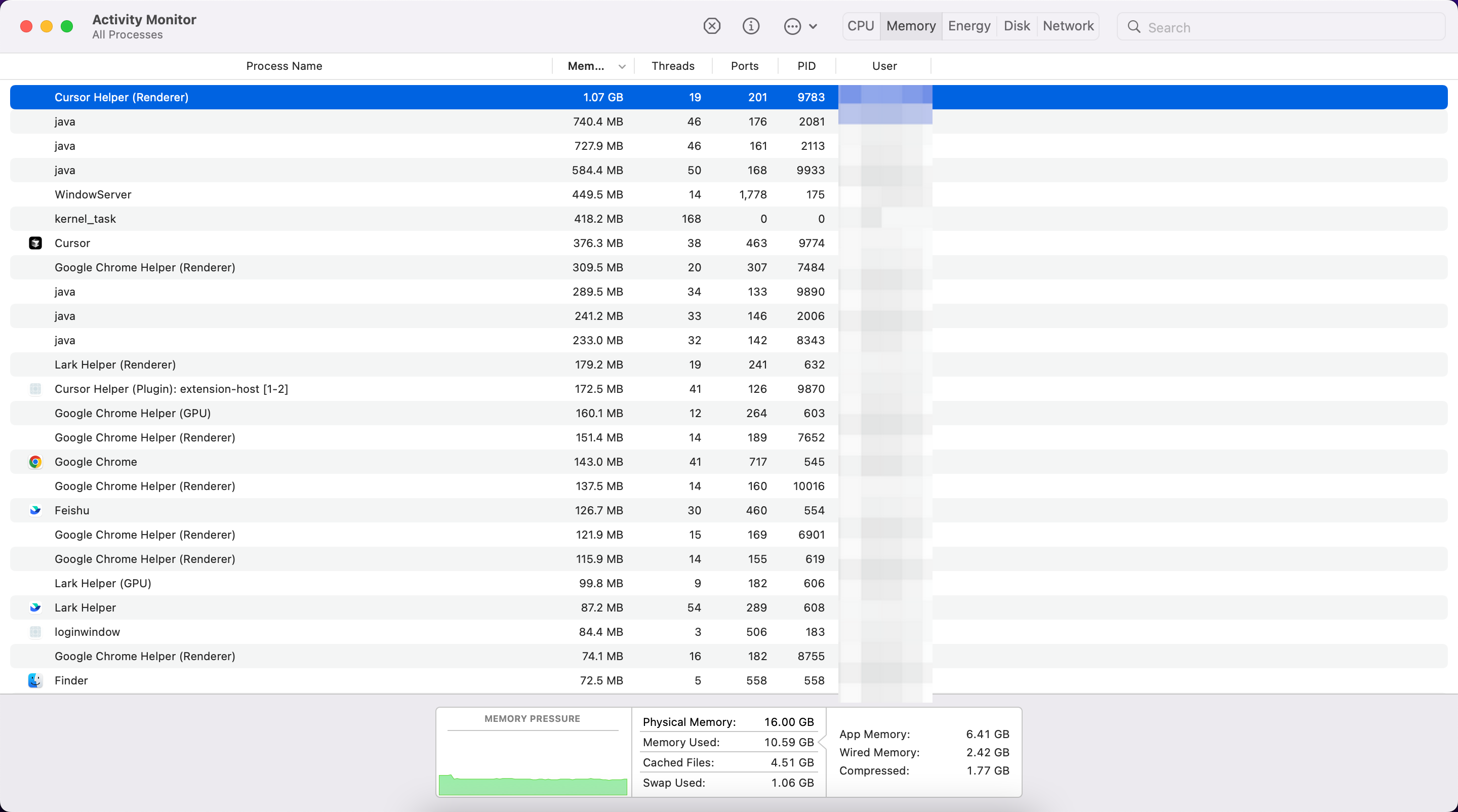
Task: Select the Google Chrome process name
Action: [x=96, y=462]
